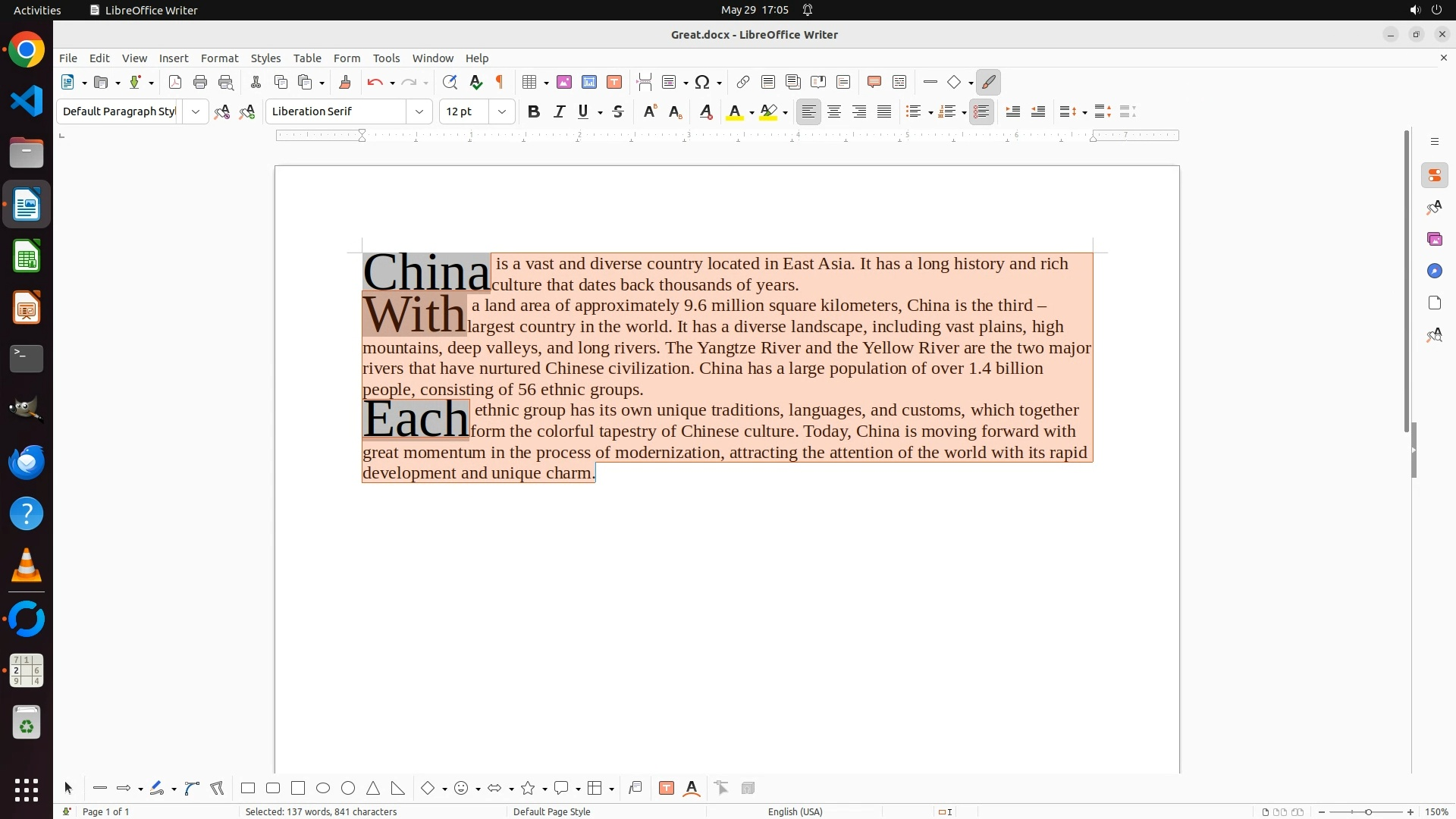The width and height of the screenshot is (1456, 819).
Task: Toggle Bold formatting
Action: pyautogui.click(x=534, y=111)
